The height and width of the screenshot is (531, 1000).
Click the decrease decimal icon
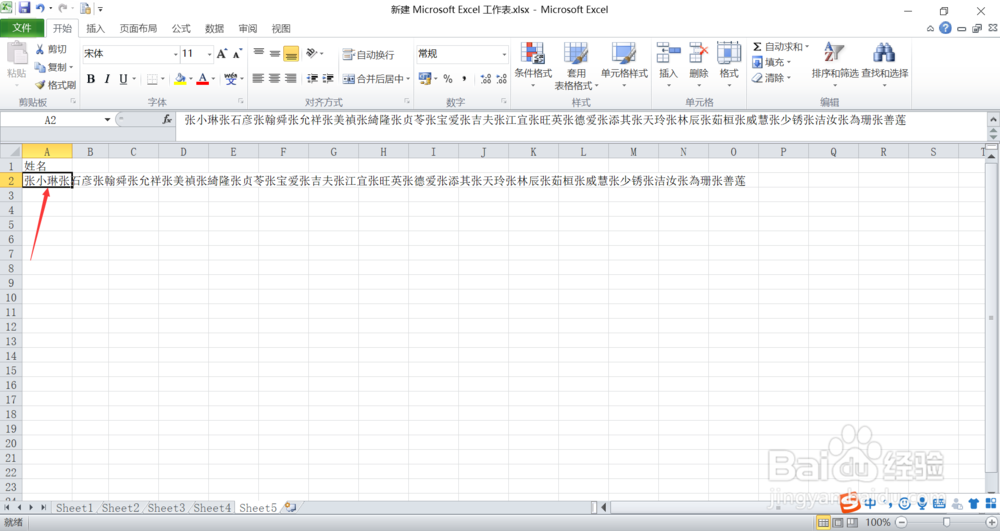click(x=501, y=79)
